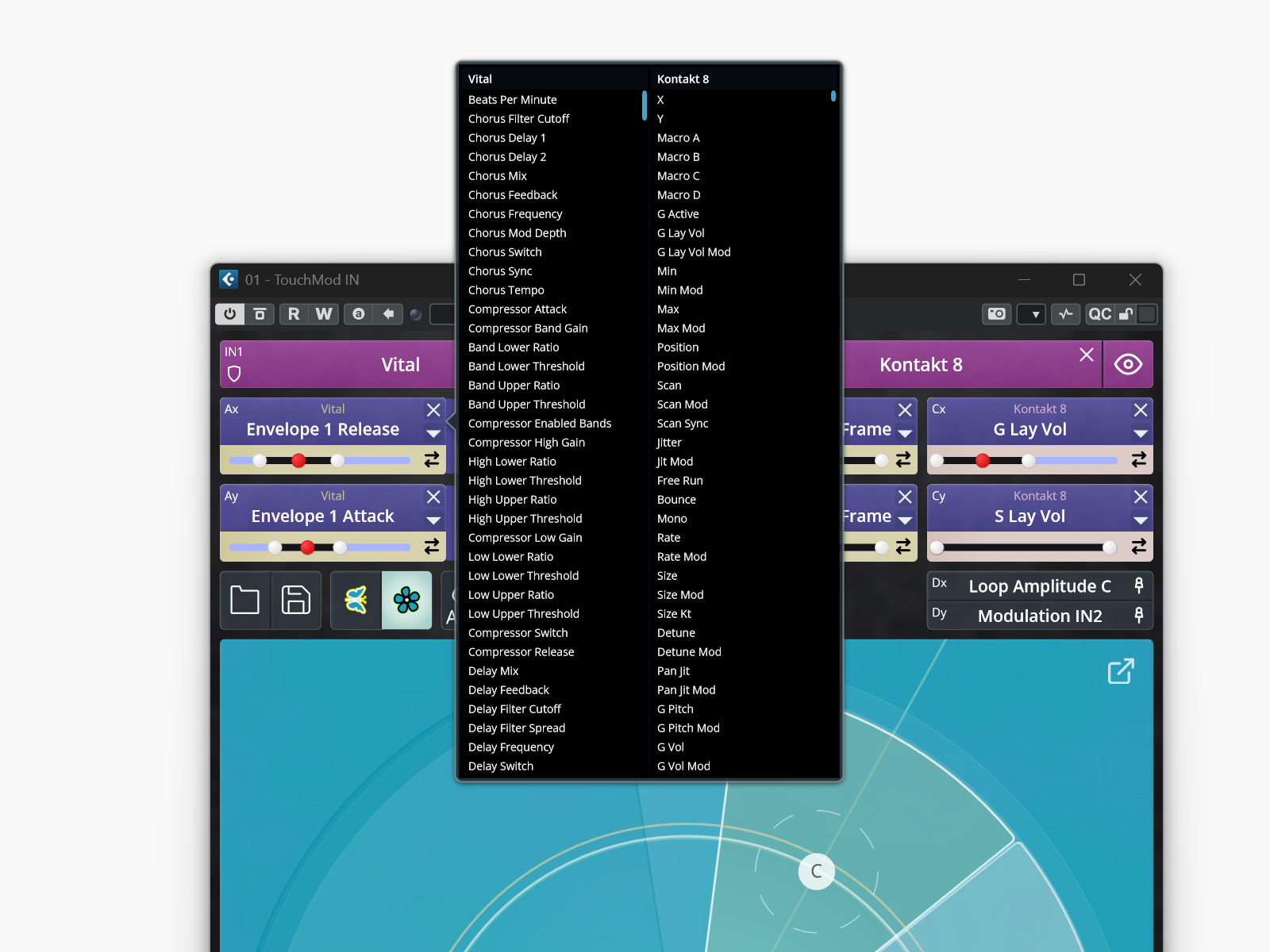Click the Vital parameter list scrollbar
Screen dimensions: 1270x952
pyautogui.click(x=645, y=106)
